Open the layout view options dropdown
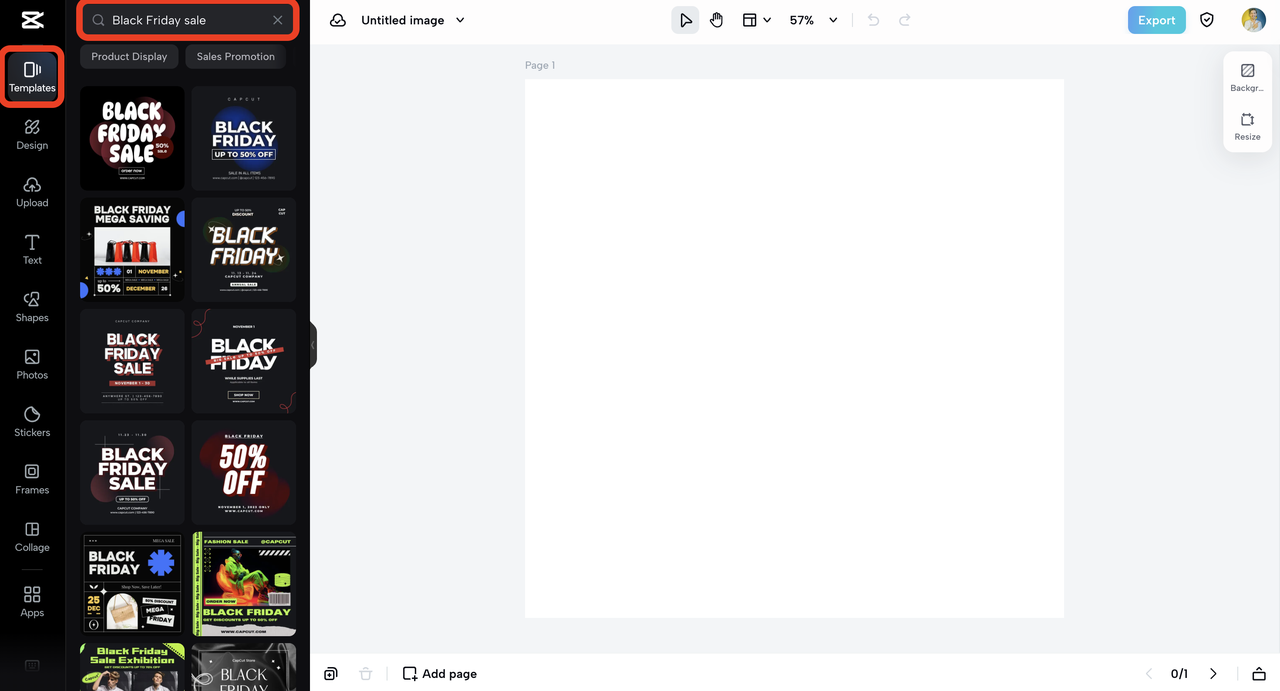The width and height of the screenshot is (1280, 691). tap(757, 20)
